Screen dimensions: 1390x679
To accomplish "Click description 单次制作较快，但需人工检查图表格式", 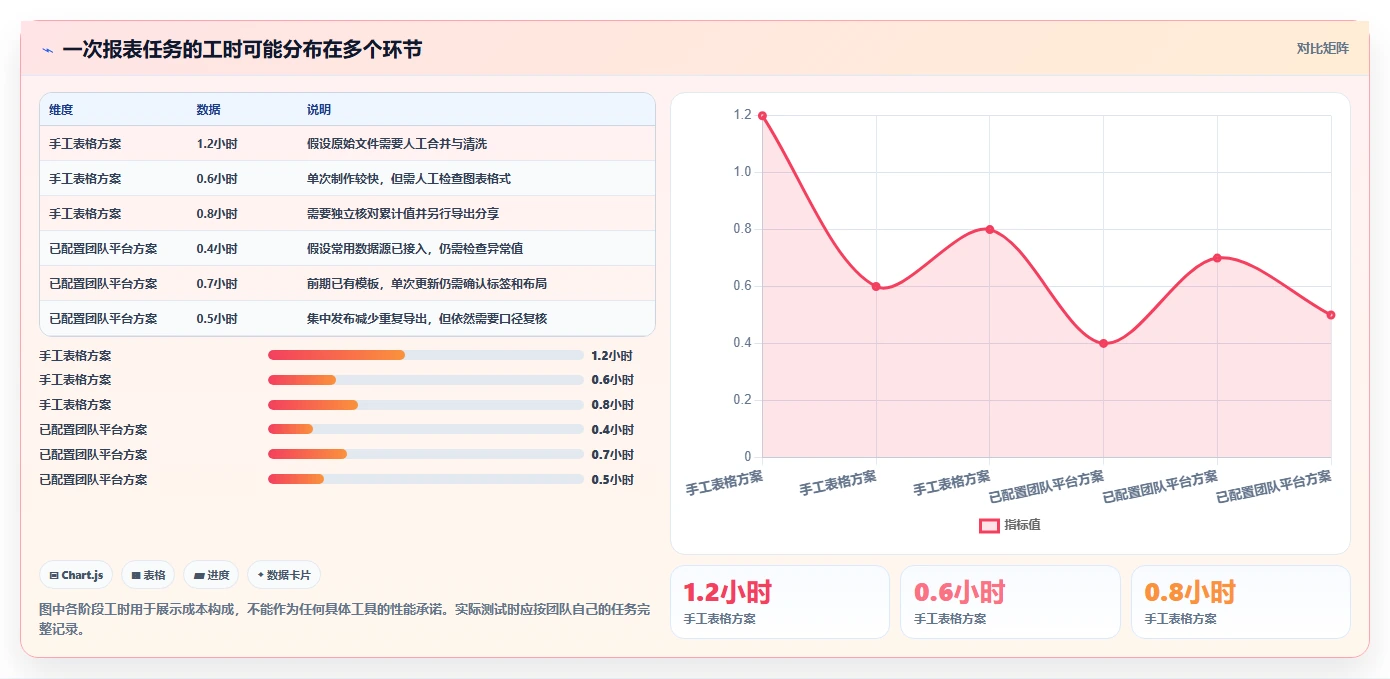I will coord(409,179).
